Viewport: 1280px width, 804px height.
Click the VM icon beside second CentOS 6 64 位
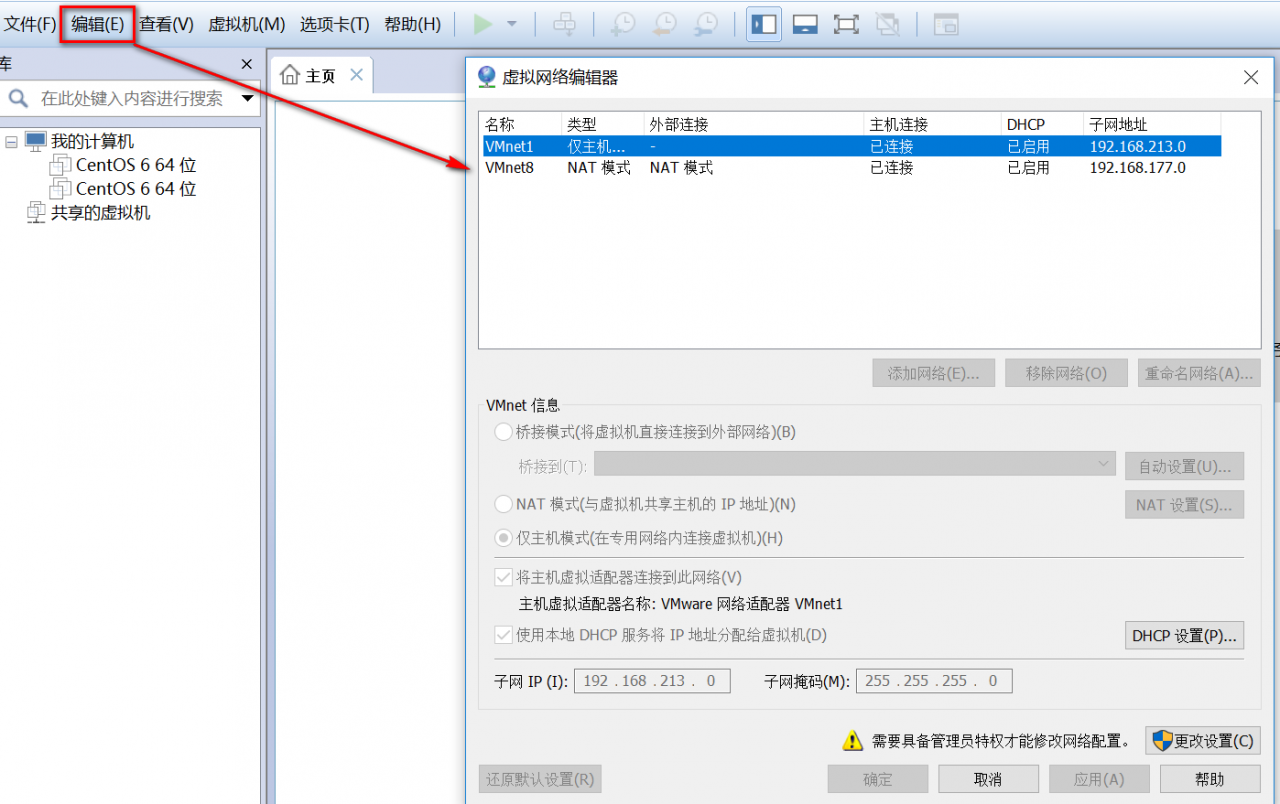pyautogui.click(x=60, y=188)
